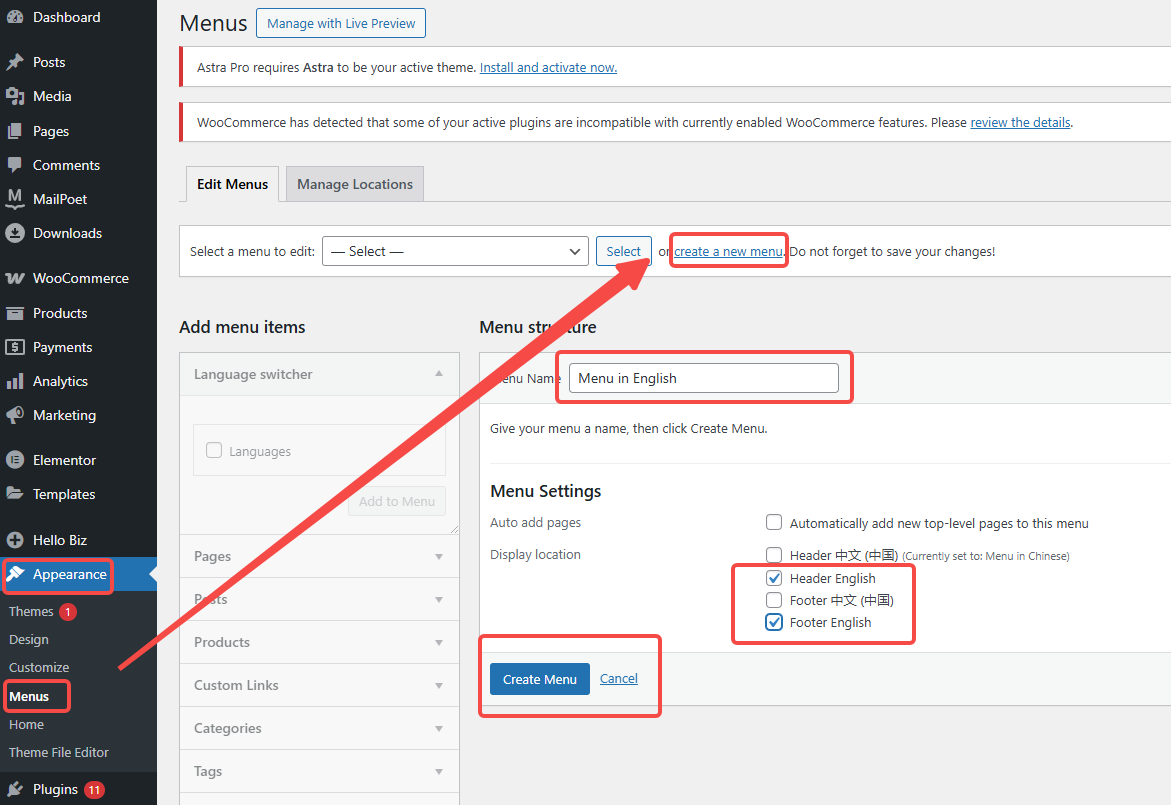Uncheck the Header English display location
Image resolution: width=1171 pixels, height=805 pixels.
tap(774, 578)
